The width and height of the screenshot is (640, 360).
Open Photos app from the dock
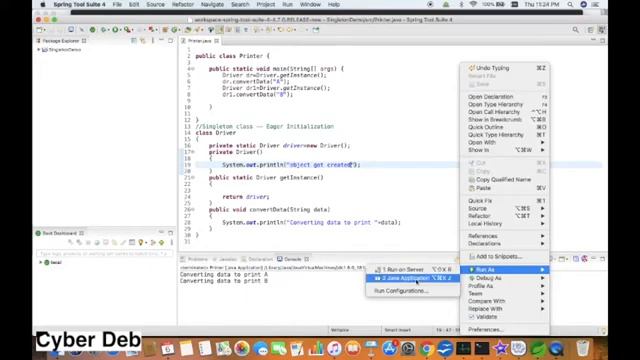pos(242,349)
